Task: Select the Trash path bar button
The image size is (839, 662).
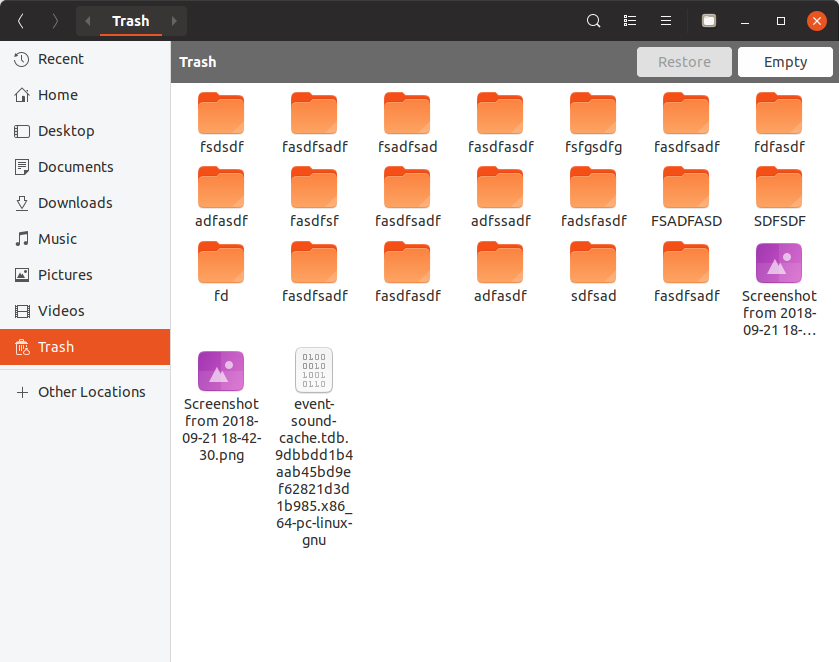Action: [131, 21]
